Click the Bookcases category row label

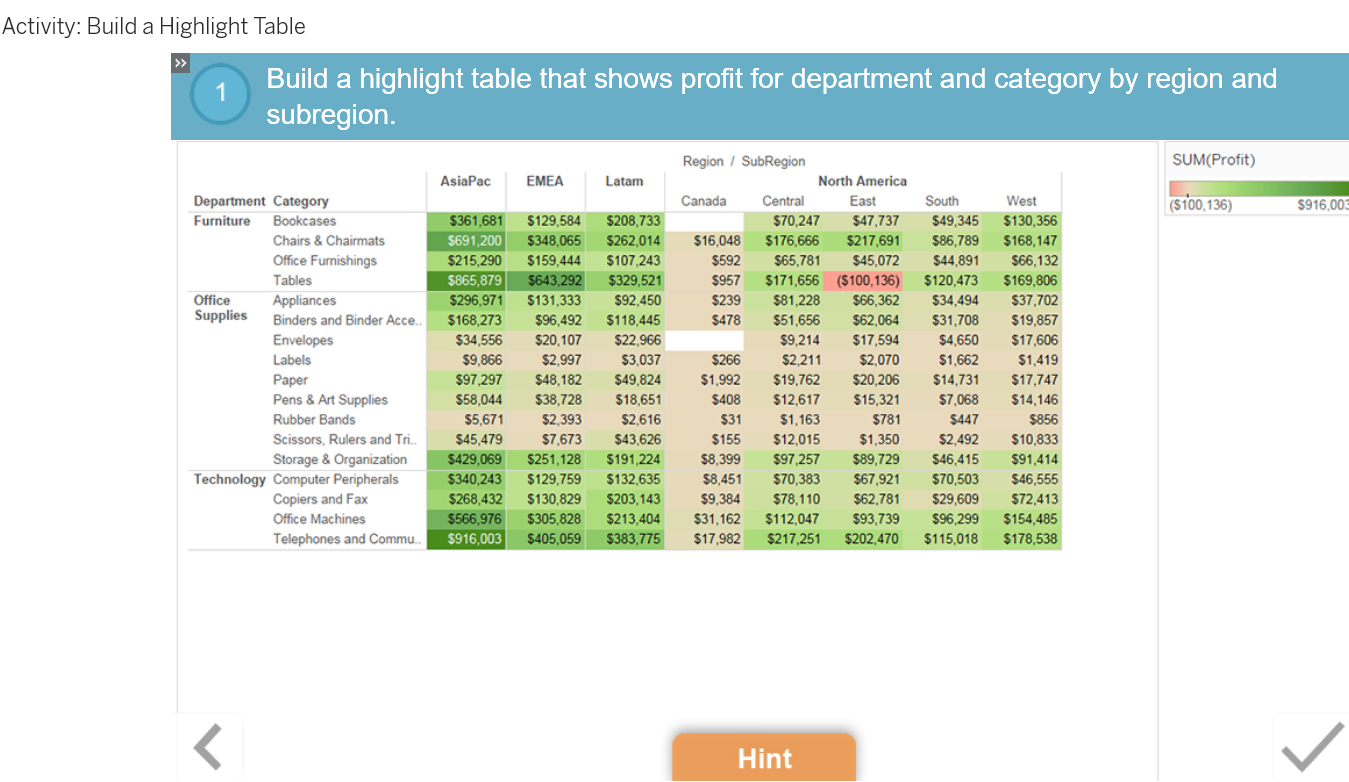[305, 221]
